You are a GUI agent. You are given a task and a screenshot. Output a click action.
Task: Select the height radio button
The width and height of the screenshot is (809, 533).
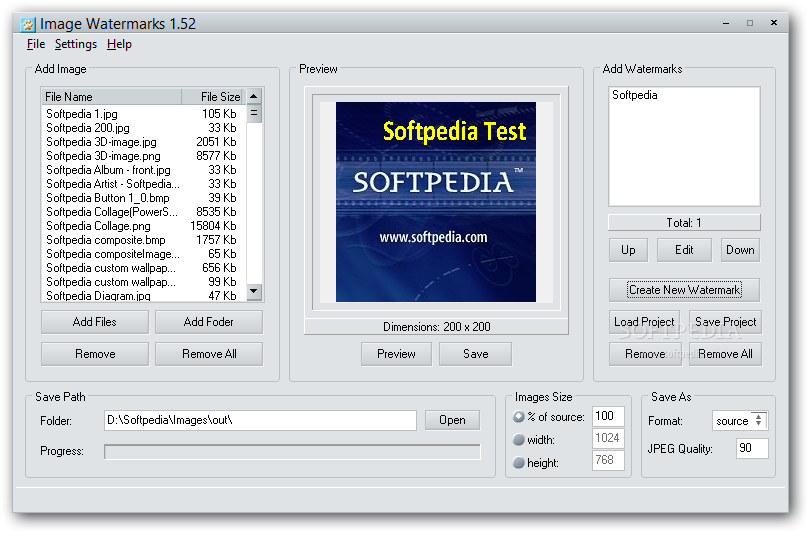519,463
